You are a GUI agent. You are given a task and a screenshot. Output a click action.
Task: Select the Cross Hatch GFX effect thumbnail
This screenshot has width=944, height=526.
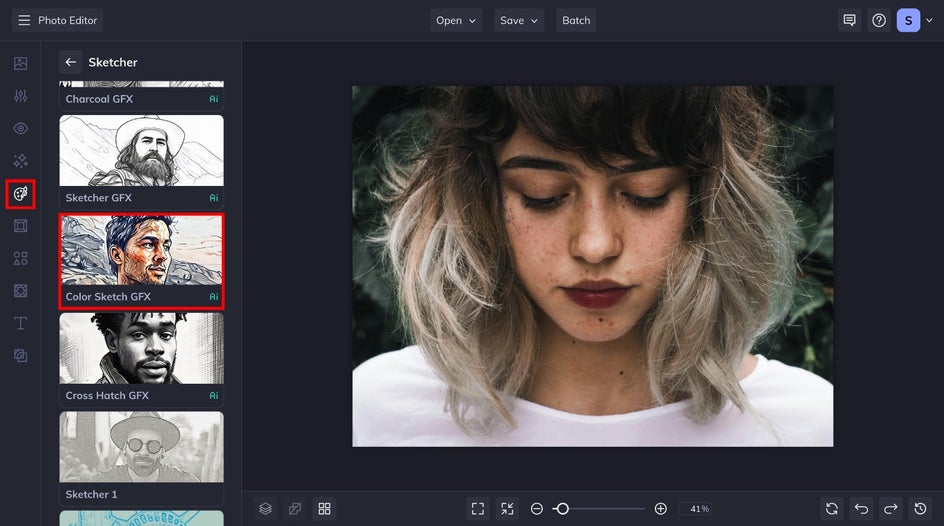(x=141, y=349)
